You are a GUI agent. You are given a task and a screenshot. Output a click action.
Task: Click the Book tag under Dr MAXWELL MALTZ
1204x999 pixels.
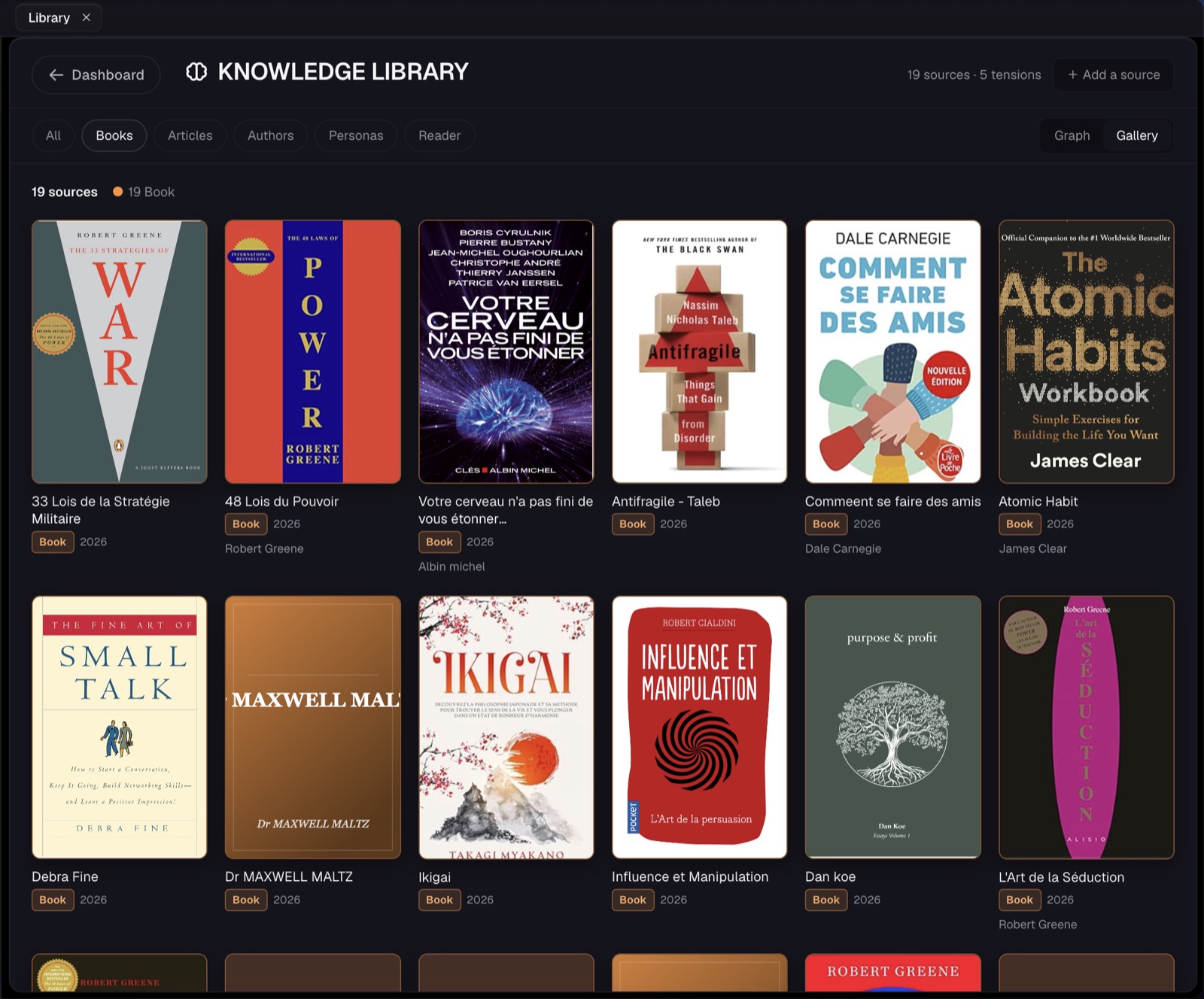tap(246, 900)
